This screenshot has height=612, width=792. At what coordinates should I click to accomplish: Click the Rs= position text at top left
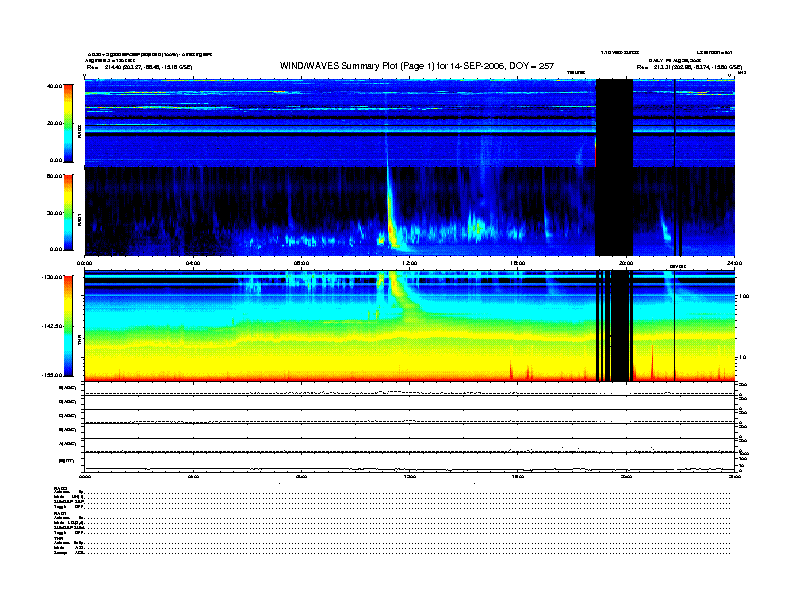[x=139, y=67]
